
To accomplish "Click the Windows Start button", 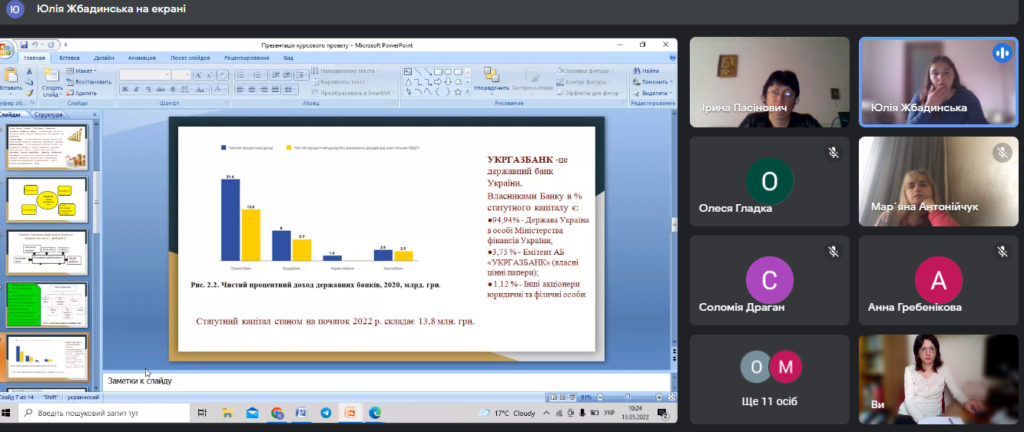I will click(x=7, y=413).
